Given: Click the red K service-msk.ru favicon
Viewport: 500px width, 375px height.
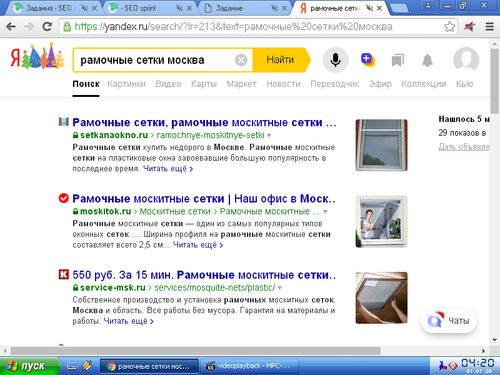Looking at the screenshot, I should [64, 274].
